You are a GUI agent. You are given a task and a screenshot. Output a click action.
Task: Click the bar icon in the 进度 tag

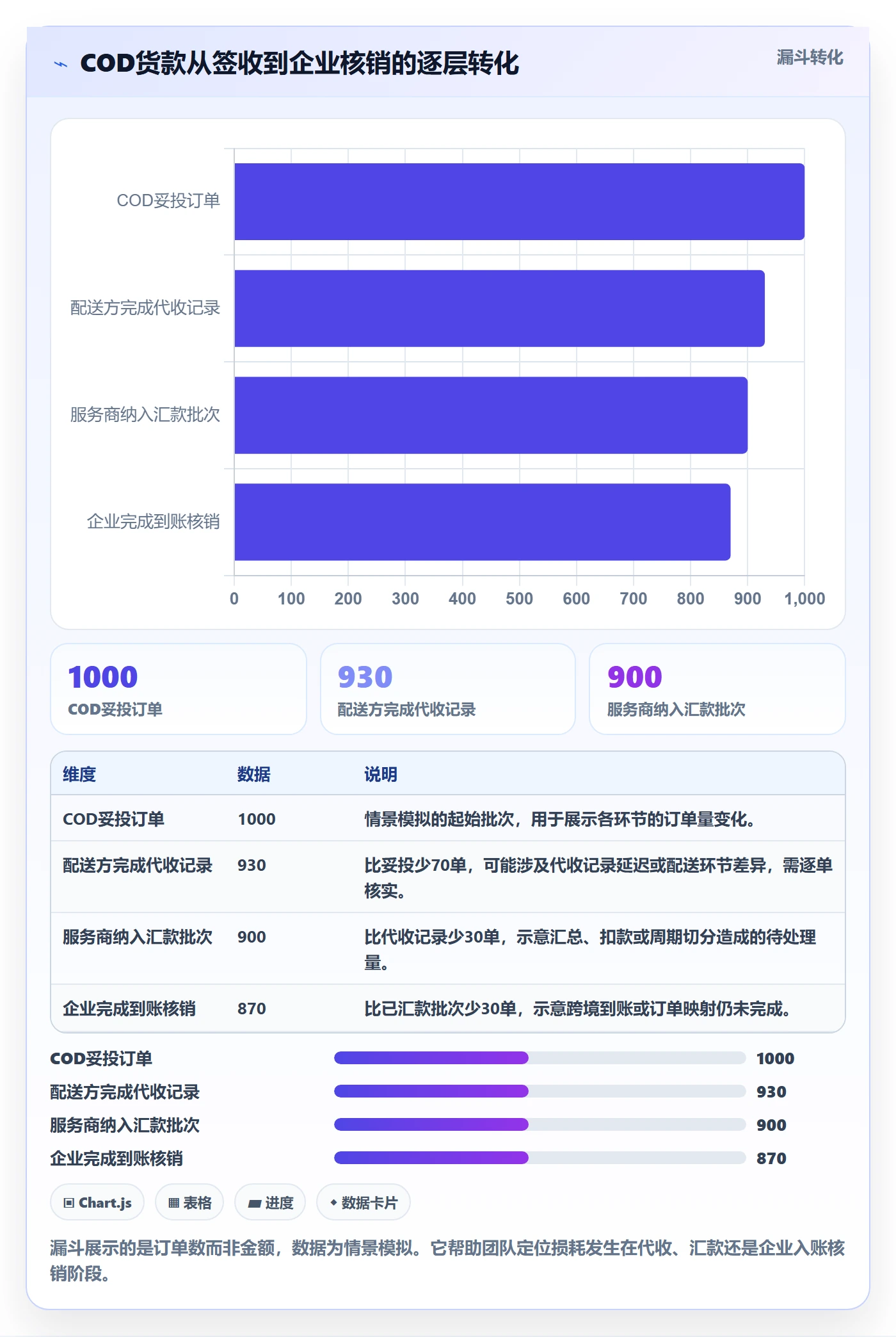tap(254, 1204)
